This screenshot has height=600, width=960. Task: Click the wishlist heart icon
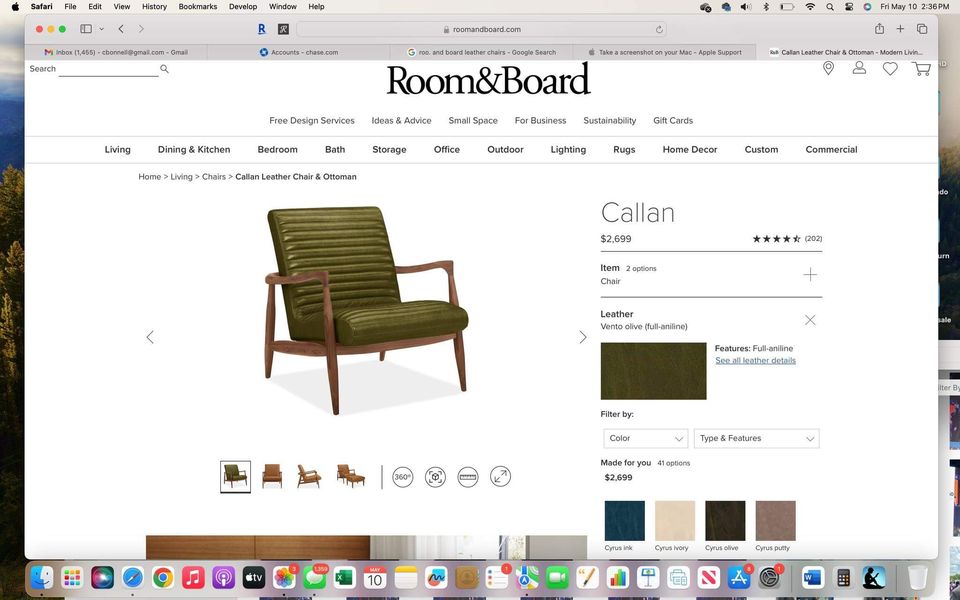[890, 69]
